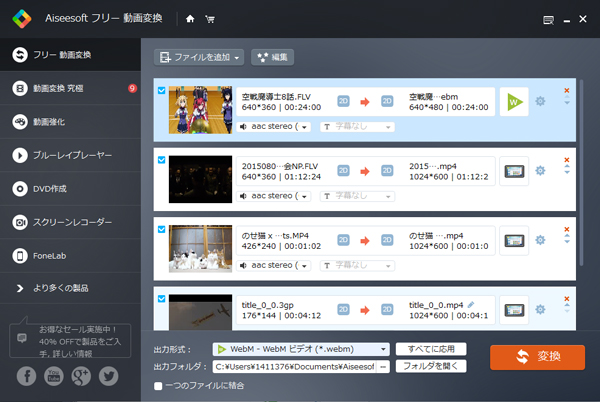Click source 2D icon for 空戦魔導士8話.FLV

[x=343, y=101]
